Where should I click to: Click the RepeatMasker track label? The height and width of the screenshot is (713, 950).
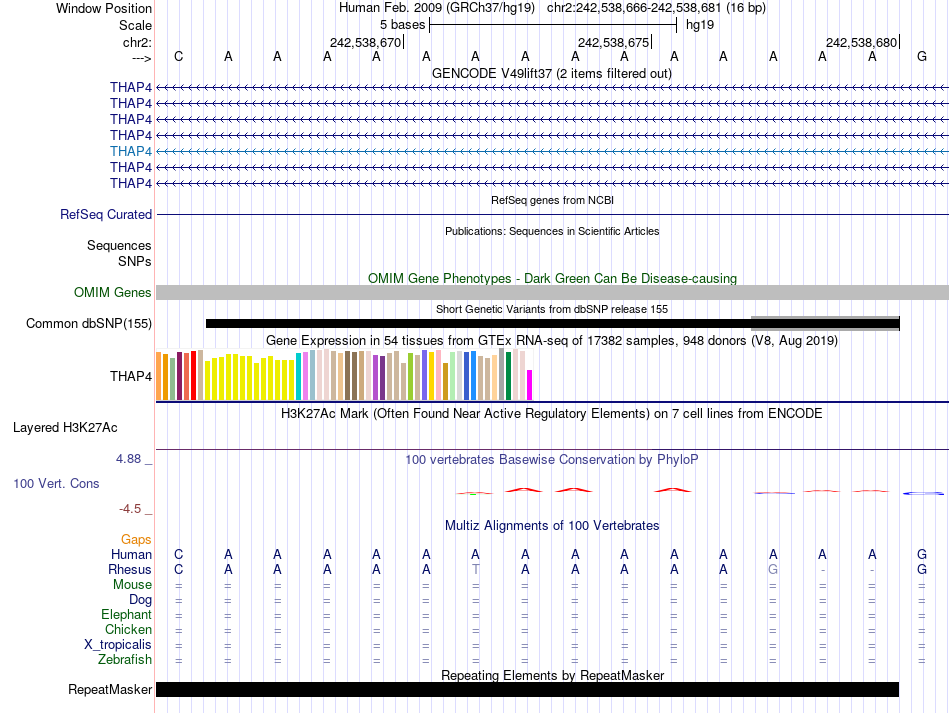[110, 690]
